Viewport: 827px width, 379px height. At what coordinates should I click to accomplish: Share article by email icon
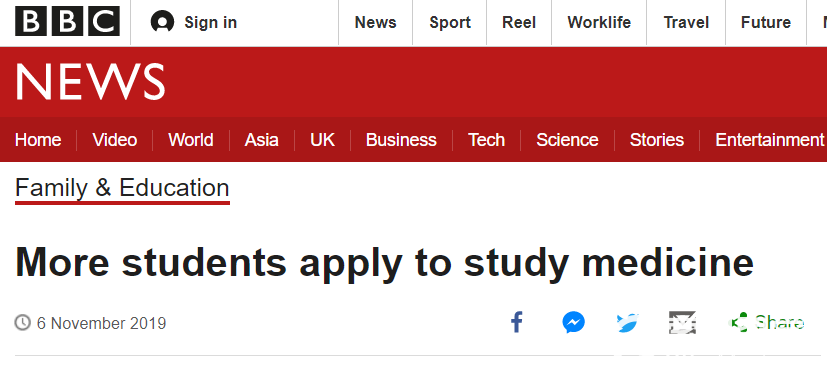point(682,322)
